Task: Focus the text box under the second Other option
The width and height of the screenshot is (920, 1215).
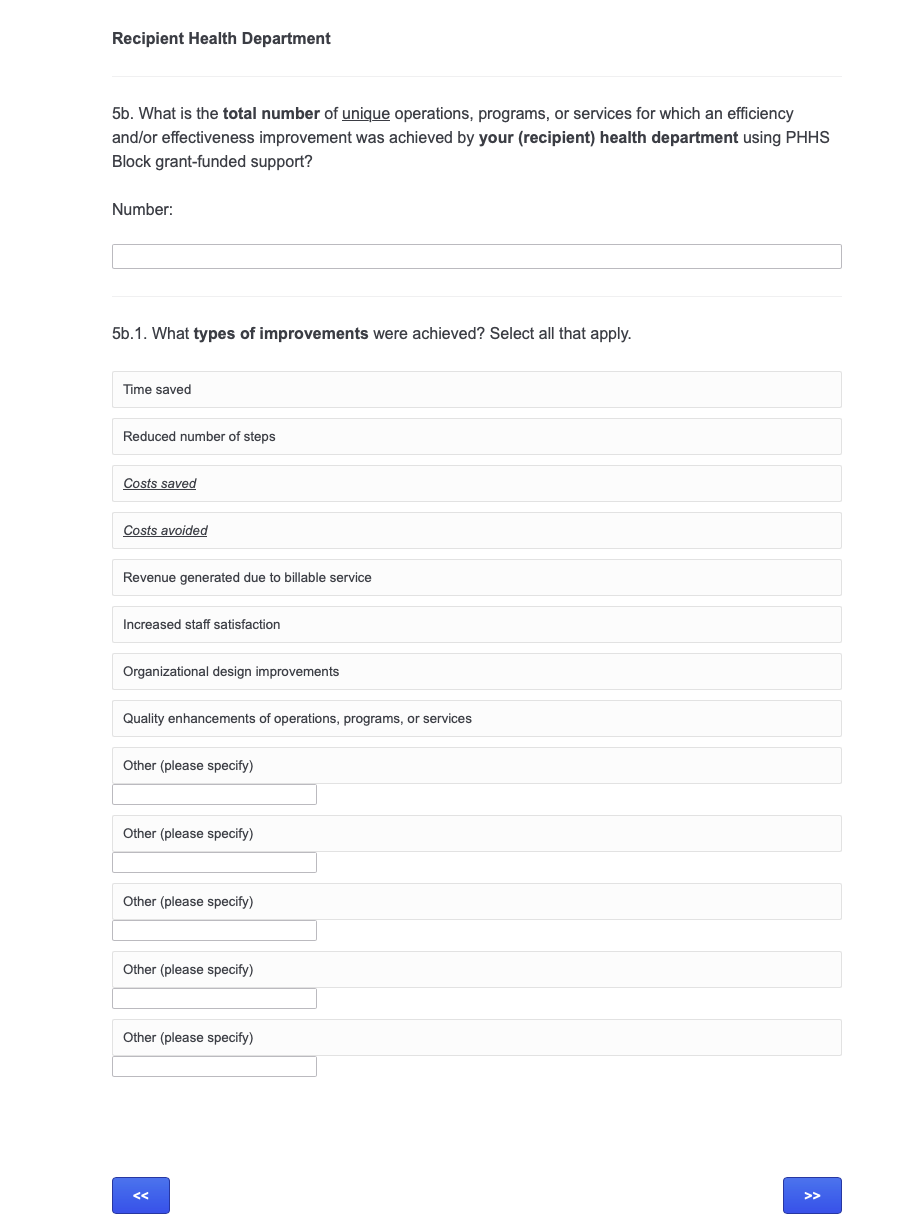Action: [214, 863]
